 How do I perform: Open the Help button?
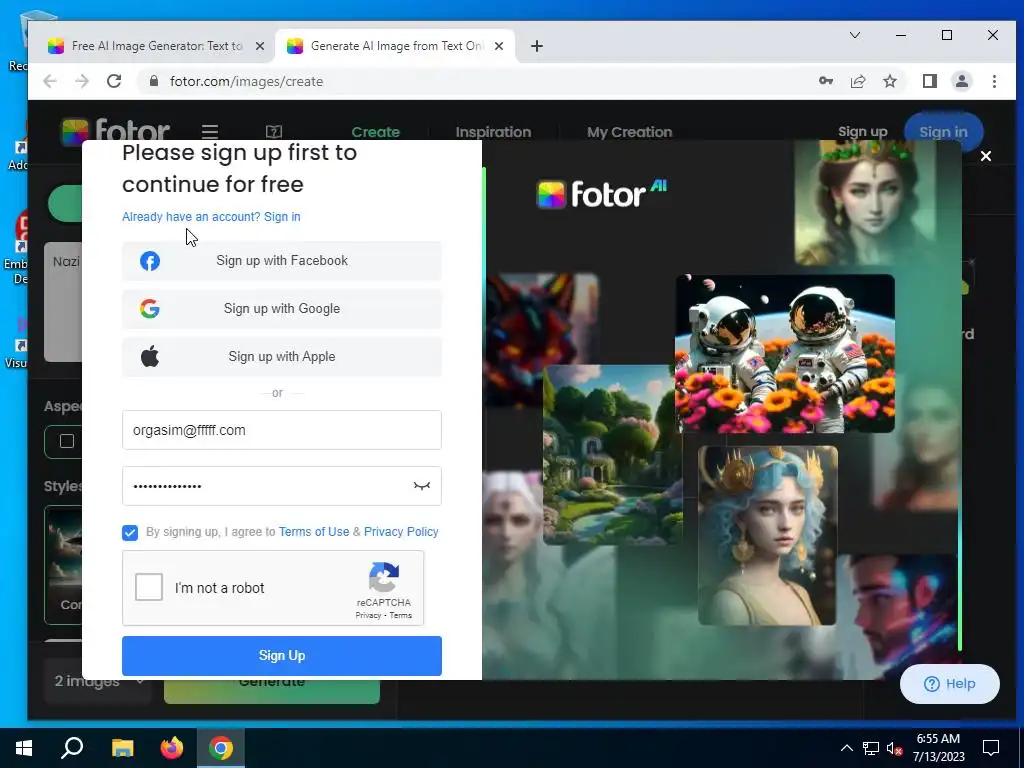[x=950, y=684]
